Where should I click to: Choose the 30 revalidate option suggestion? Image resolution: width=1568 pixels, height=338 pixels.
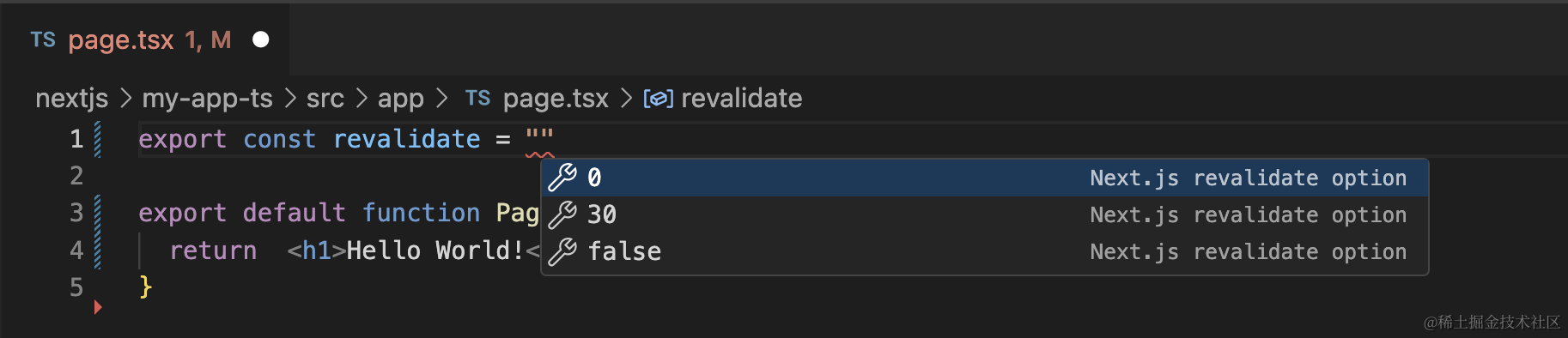pyautogui.click(x=985, y=214)
